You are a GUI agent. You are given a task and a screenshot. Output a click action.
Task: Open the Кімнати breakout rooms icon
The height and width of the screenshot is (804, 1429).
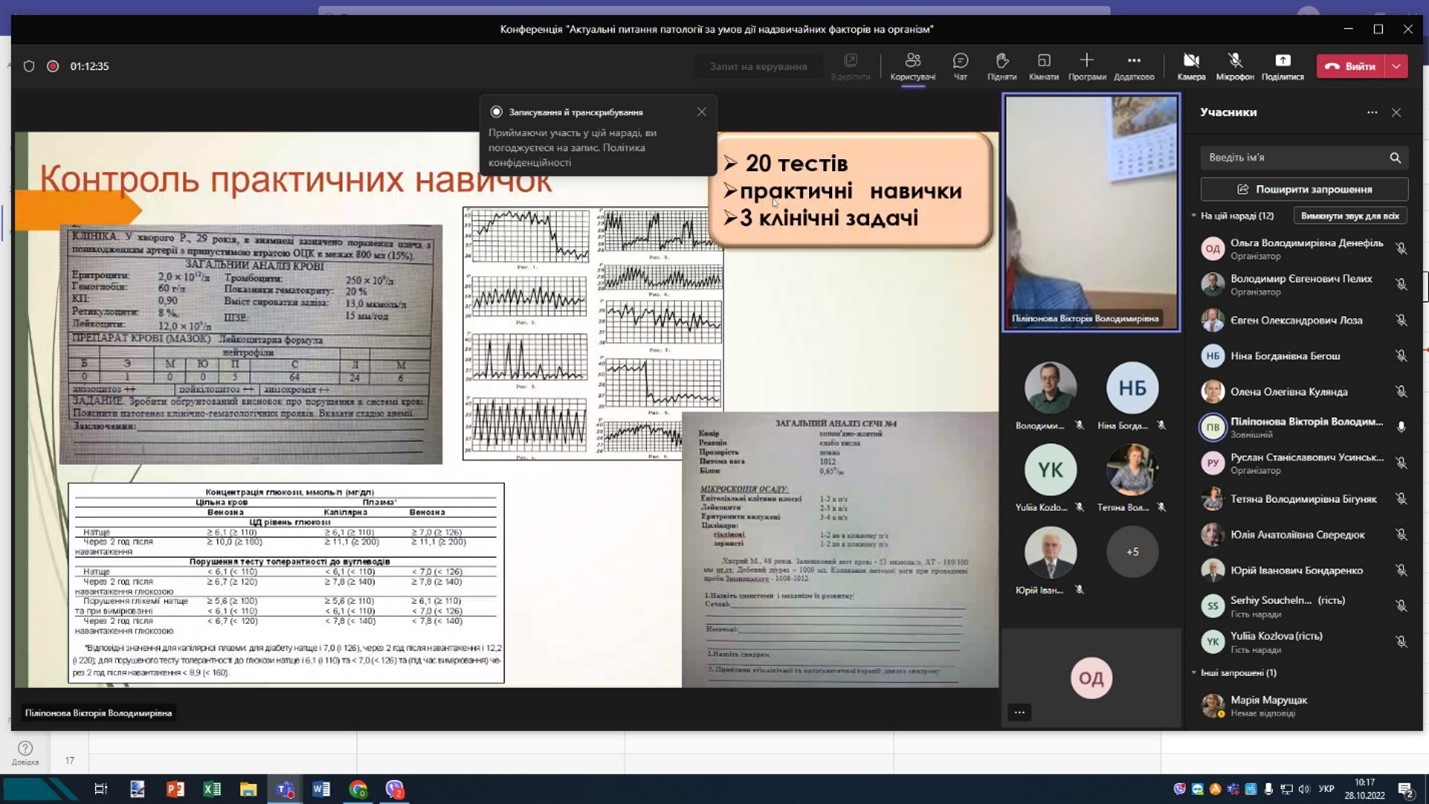[1043, 66]
